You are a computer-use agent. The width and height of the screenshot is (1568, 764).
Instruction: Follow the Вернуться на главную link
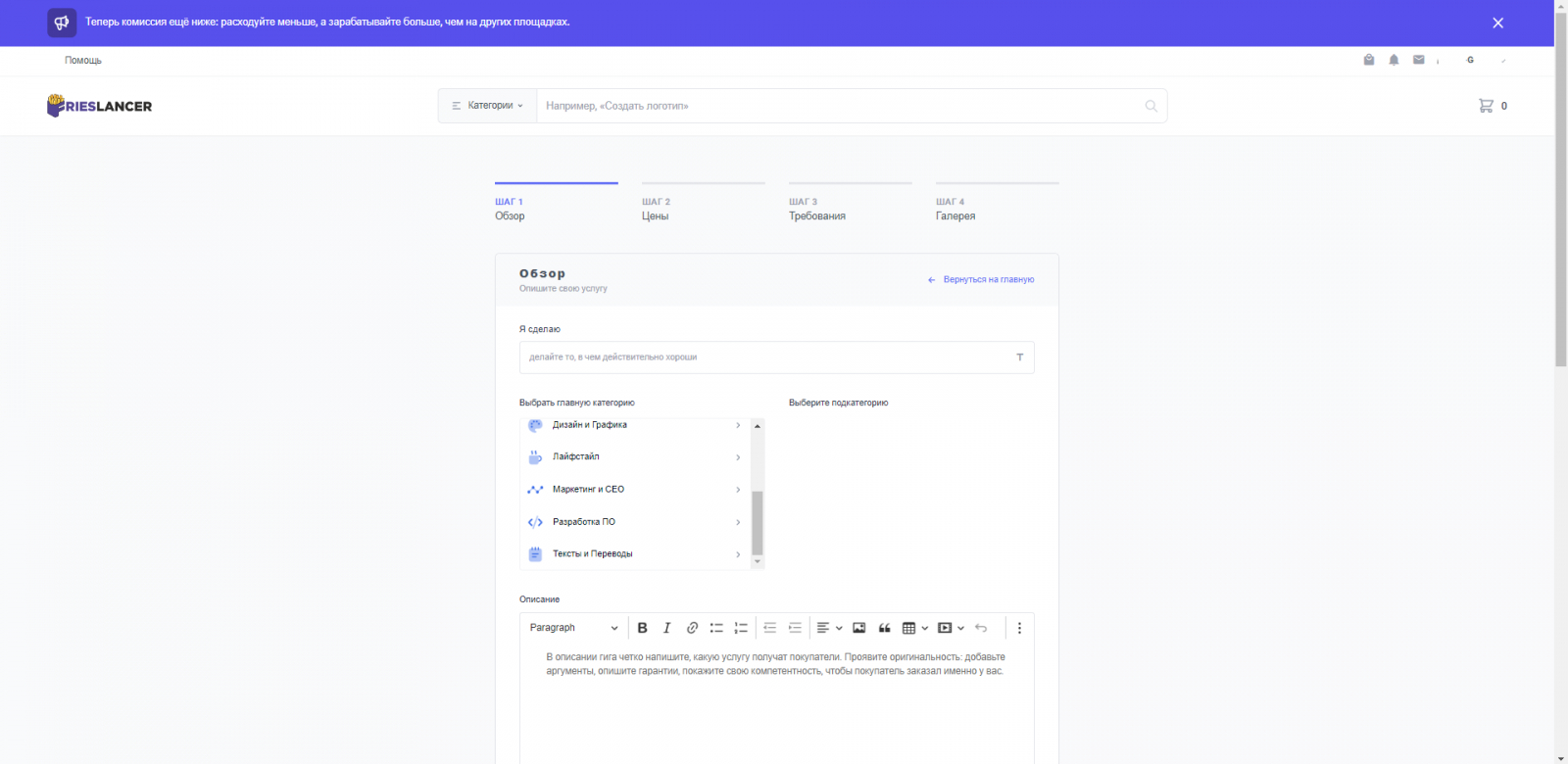pyautogui.click(x=981, y=280)
